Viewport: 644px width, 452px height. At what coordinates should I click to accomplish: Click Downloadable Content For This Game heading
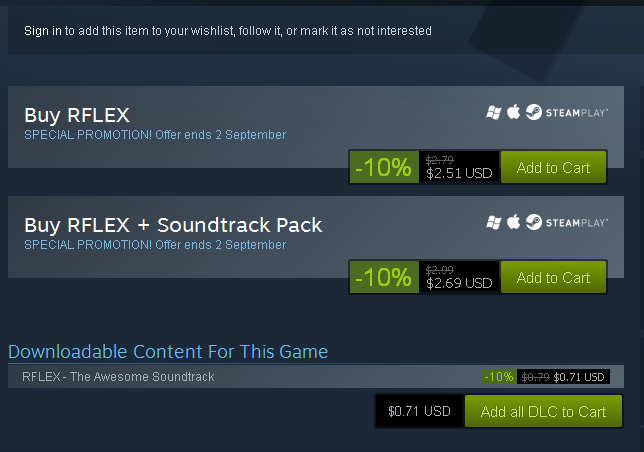click(x=168, y=352)
